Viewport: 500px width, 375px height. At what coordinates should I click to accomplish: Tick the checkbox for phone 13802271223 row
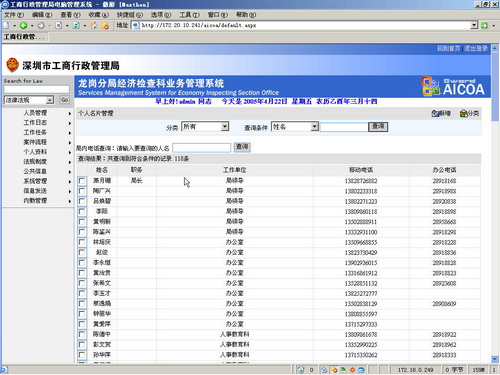click(x=82, y=201)
